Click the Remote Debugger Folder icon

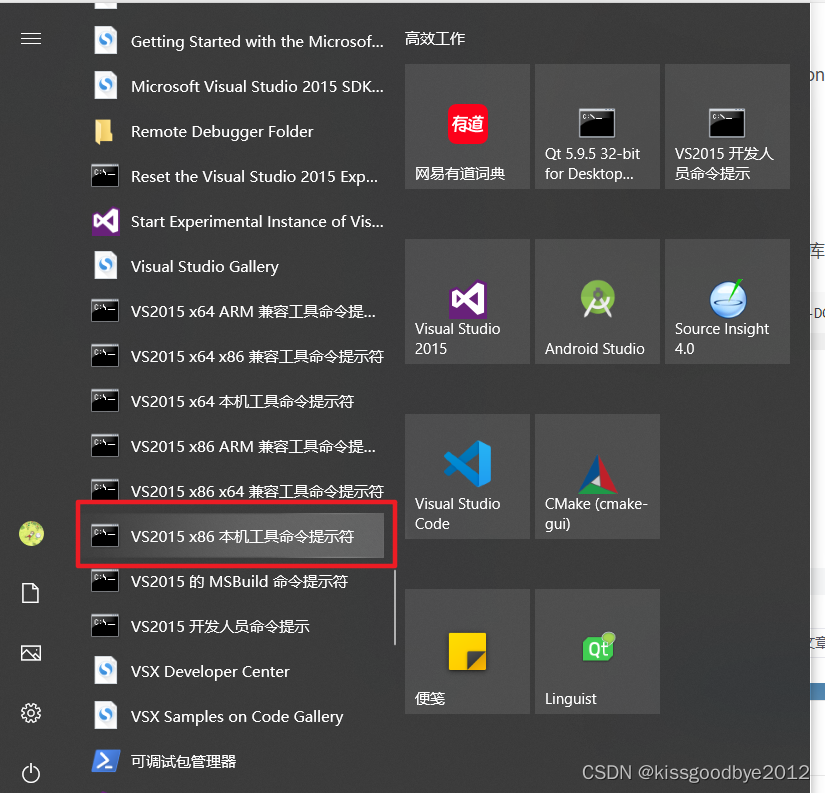click(x=104, y=131)
